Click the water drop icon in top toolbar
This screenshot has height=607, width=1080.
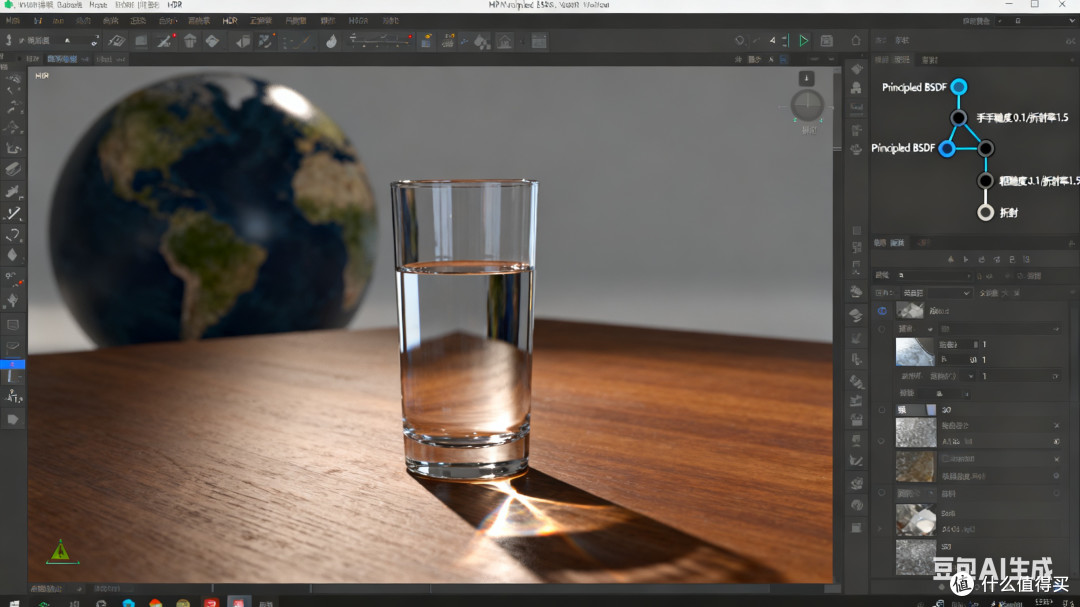point(331,41)
